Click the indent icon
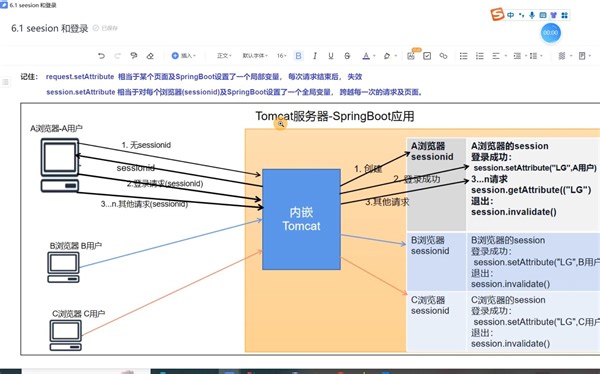 517,56
